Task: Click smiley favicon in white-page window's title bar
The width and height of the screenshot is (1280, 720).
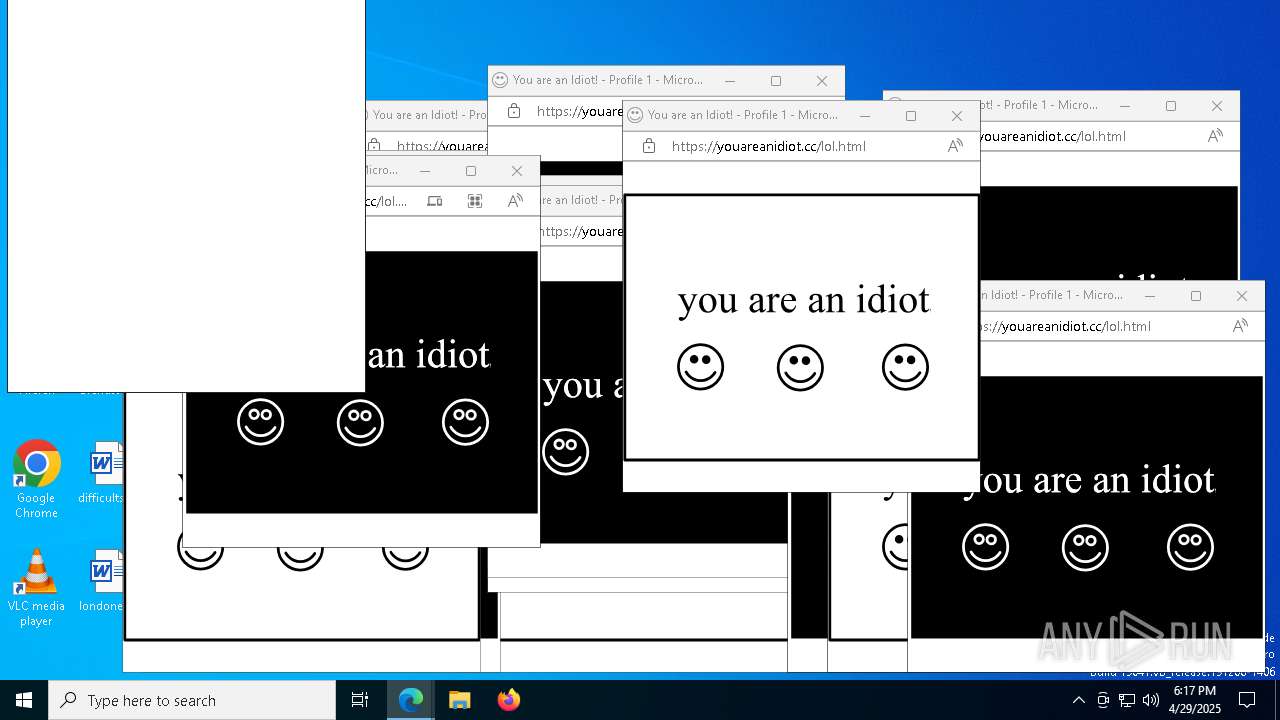Action: (635, 115)
